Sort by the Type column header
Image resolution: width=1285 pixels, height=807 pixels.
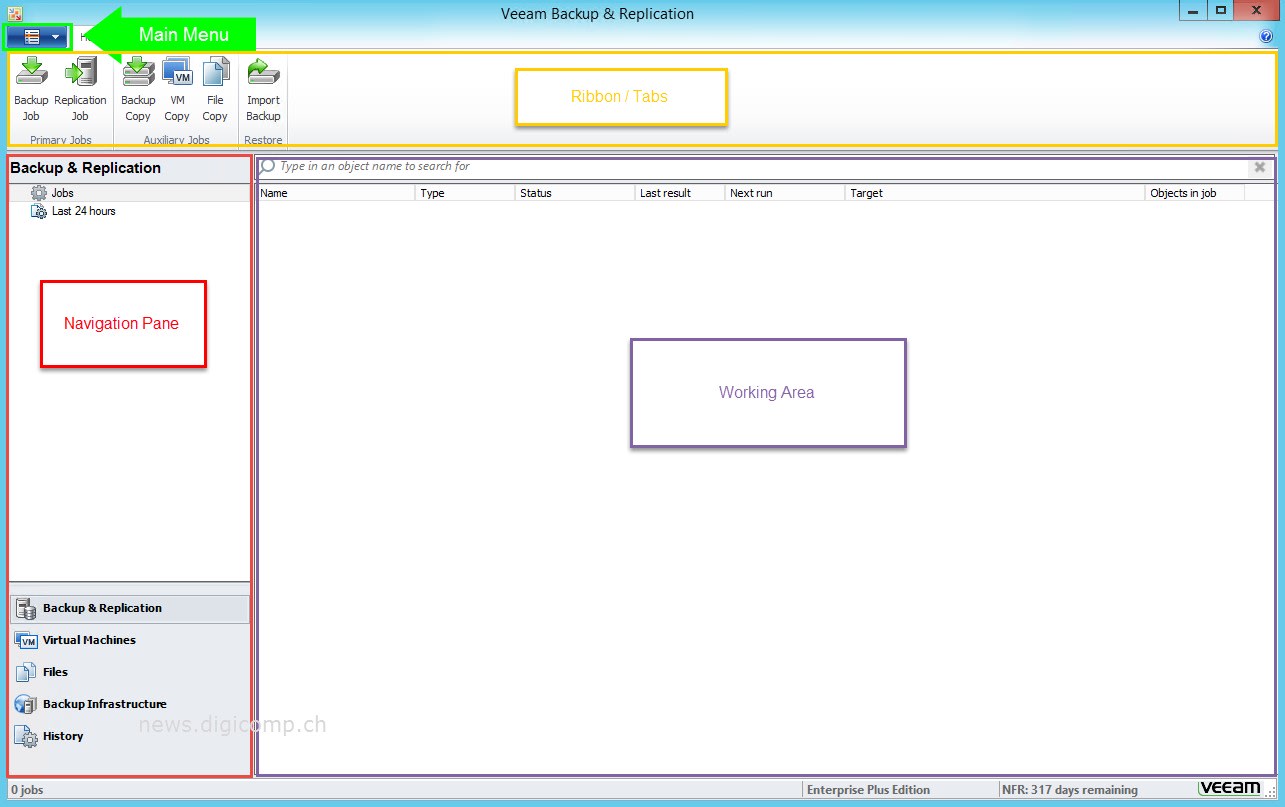coord(465,193)
